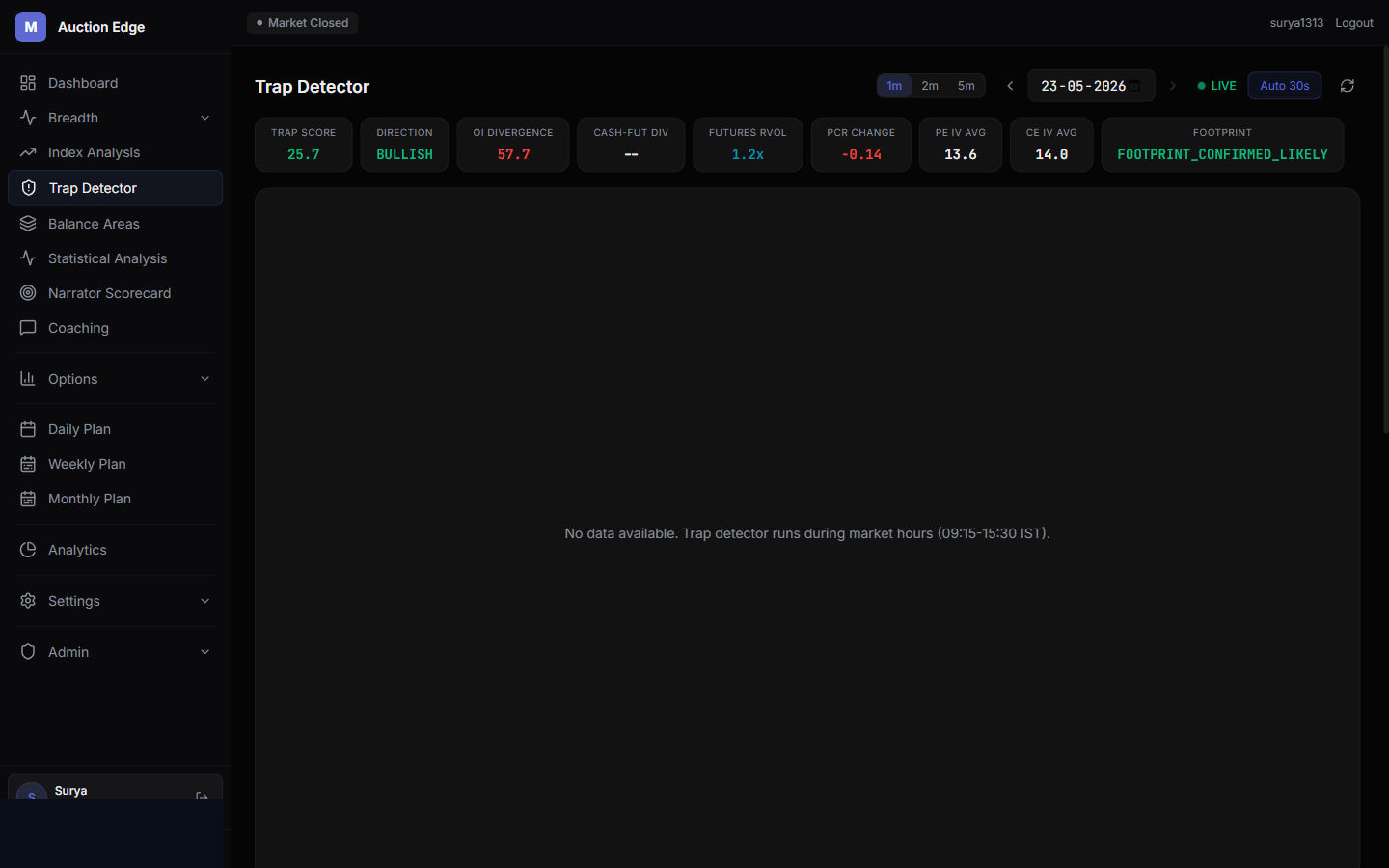Click the Narrator Scorecard target icon
The width and height of the screenshot is (1389, 868).
coord(28,293)
